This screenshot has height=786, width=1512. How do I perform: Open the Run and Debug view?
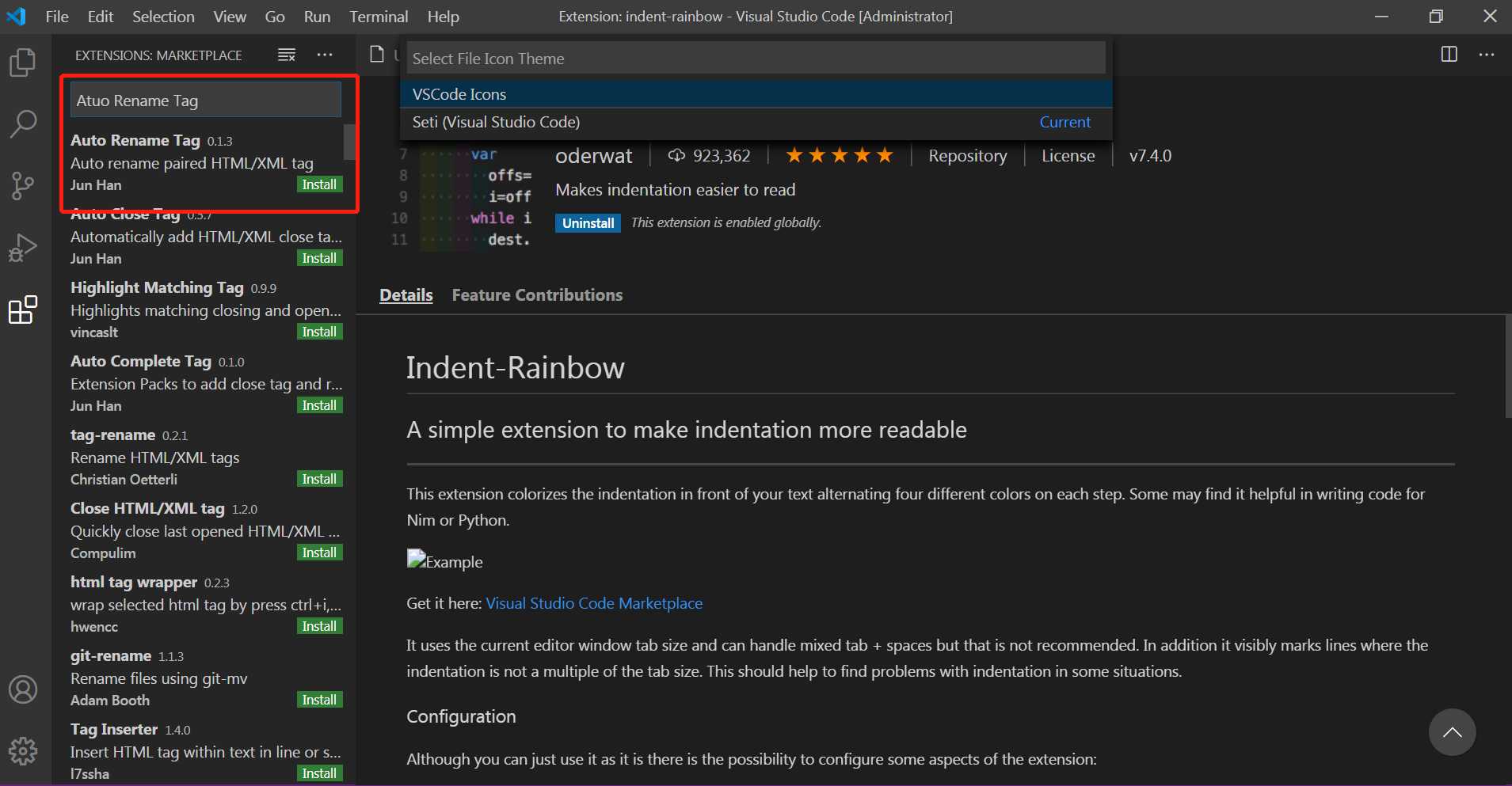click(23, 248)
